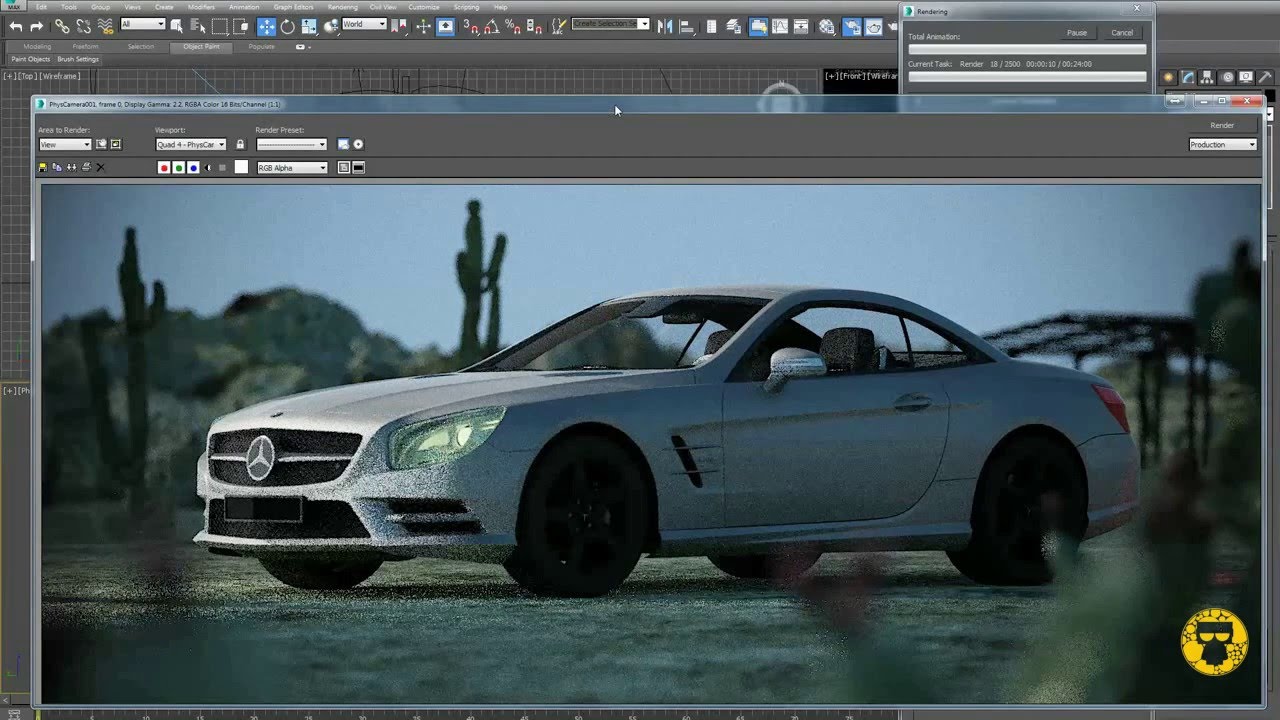Select the Select and Link tool
Viewport: 1280px width, 720px height.
click(x=62, y=26)
